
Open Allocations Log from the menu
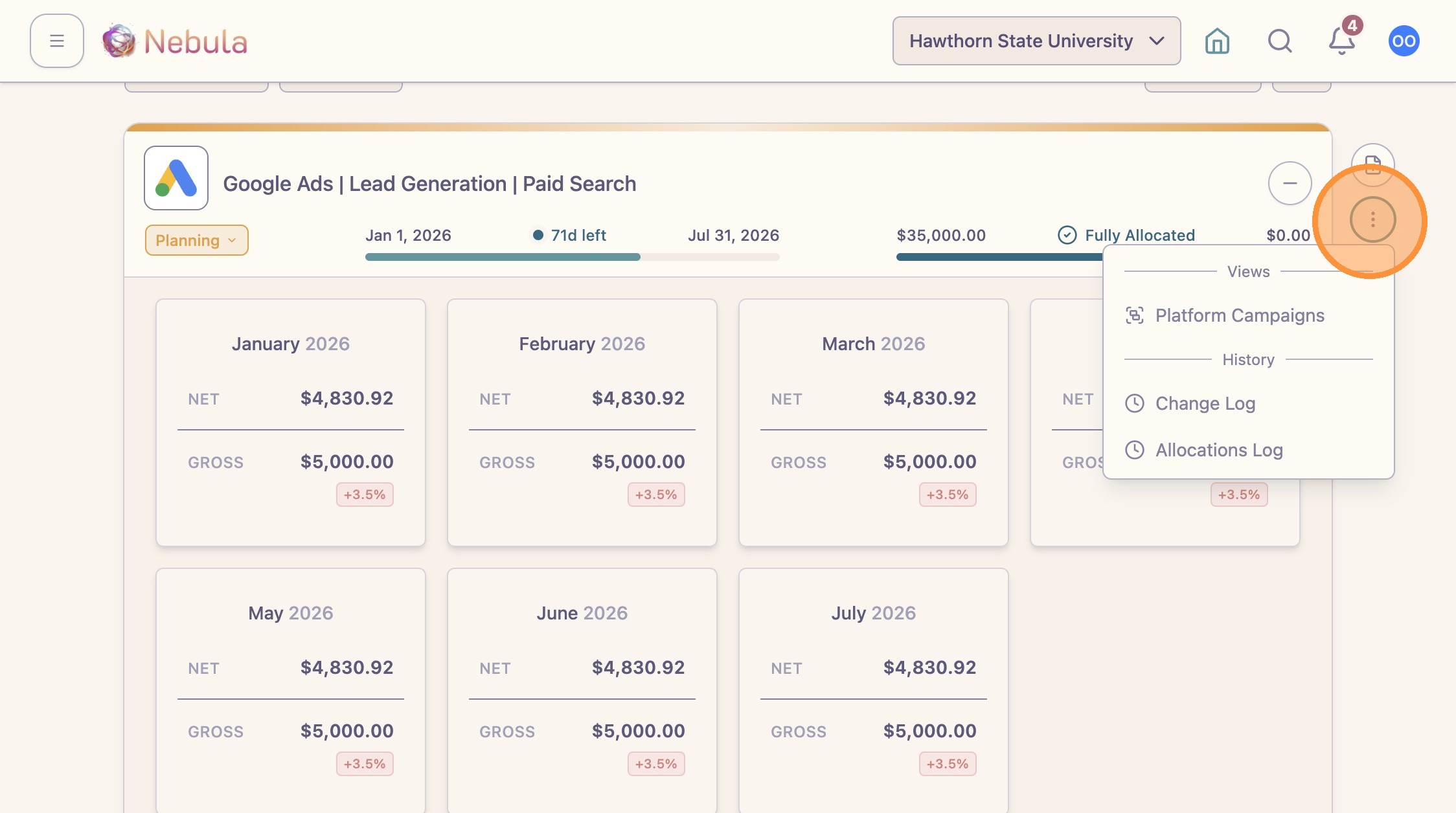[1248, 450]
